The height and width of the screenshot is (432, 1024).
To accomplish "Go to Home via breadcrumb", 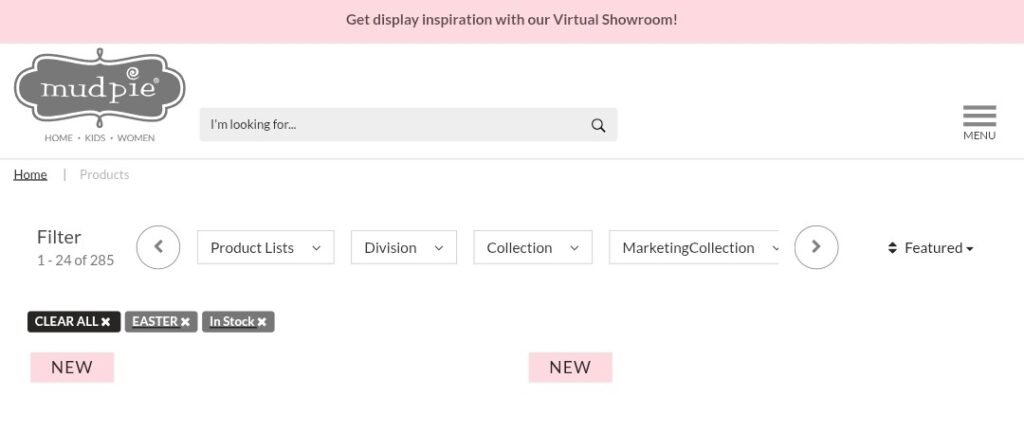I will pos(30,175).
